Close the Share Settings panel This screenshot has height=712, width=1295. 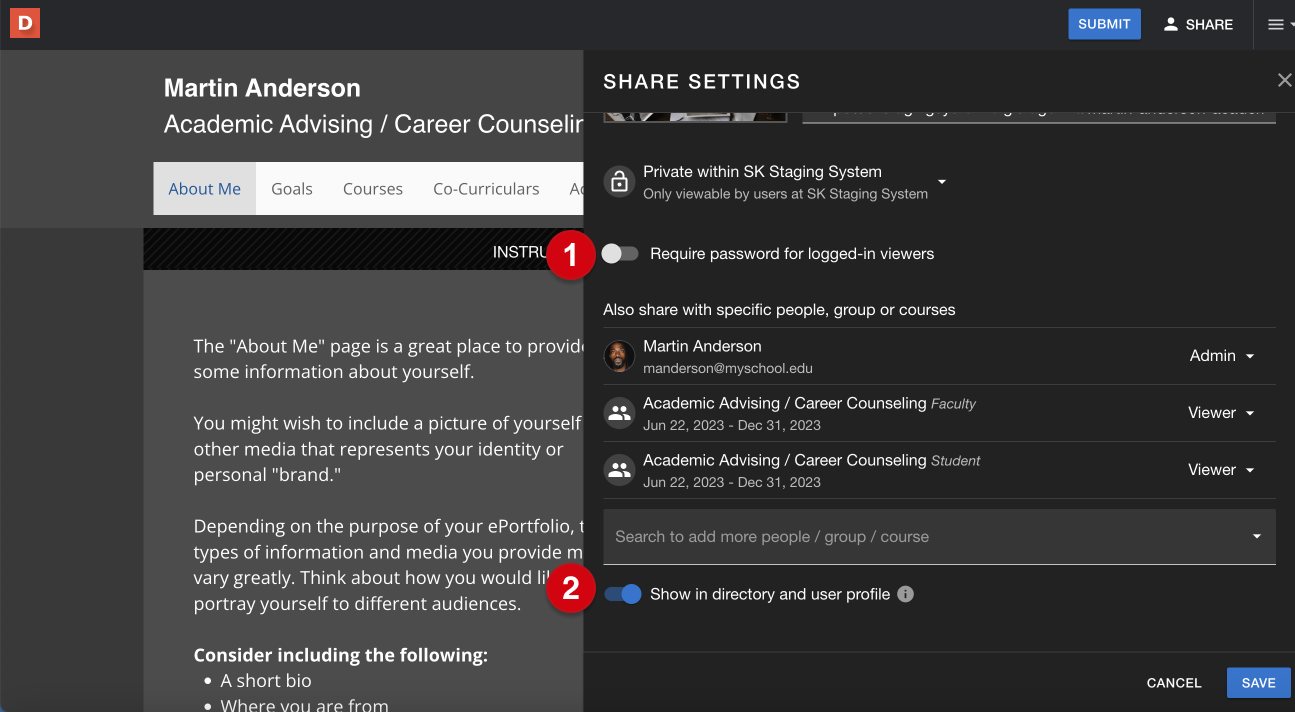coord(1284,81)
